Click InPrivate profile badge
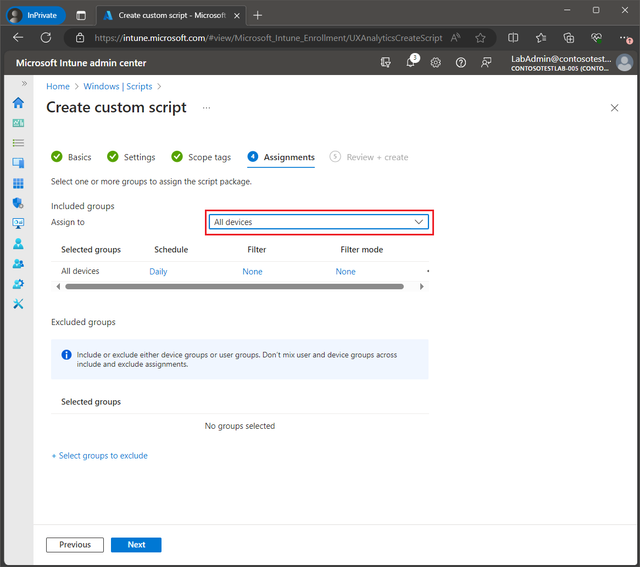Screen dimensions: 640x567 click(x=36, y=16)
